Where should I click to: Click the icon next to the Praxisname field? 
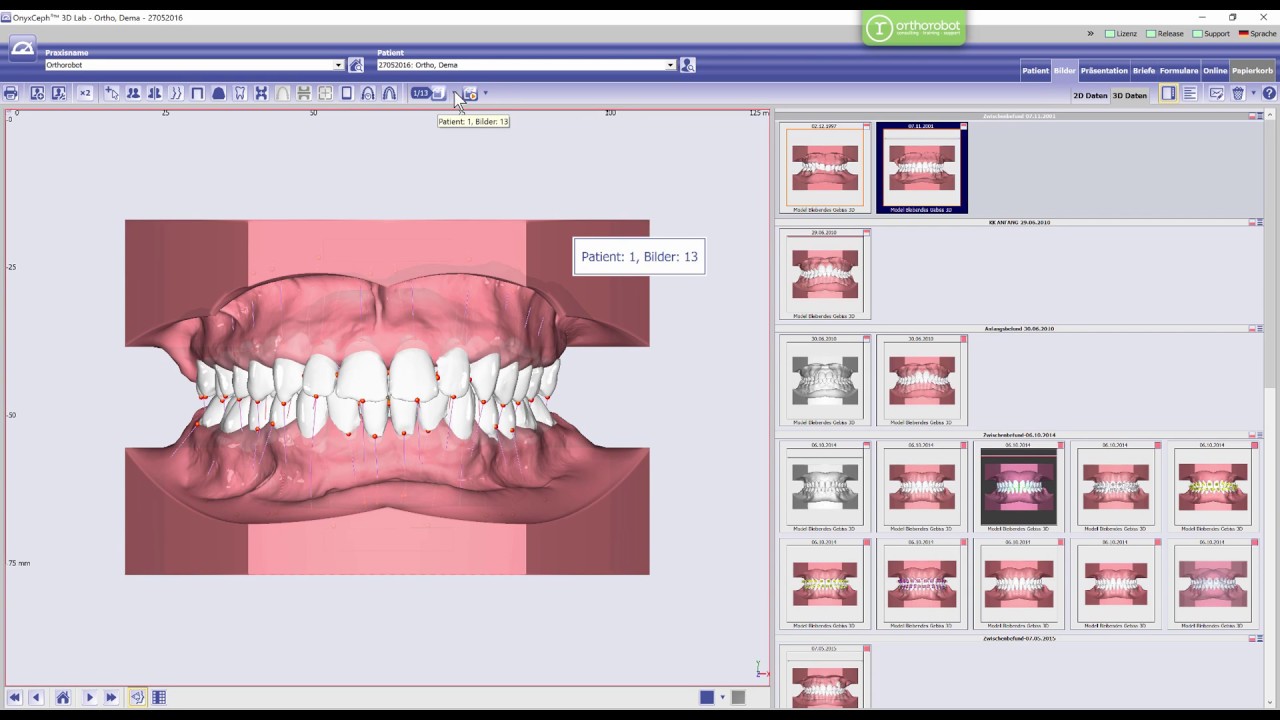pyautogui.click(x=355, y=65)
